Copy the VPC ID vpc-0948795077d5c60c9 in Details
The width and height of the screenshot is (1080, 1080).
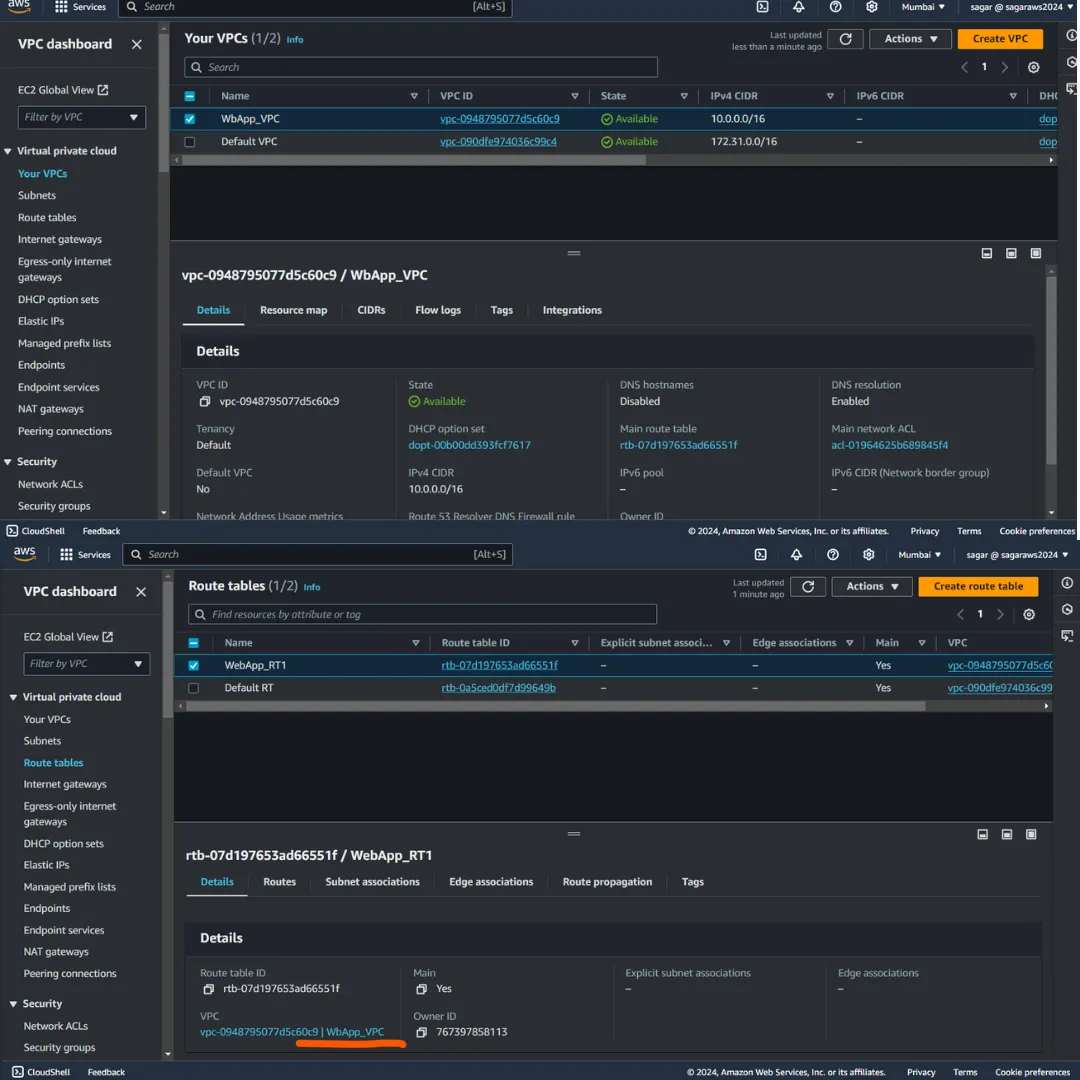click(x=205, y=402)
